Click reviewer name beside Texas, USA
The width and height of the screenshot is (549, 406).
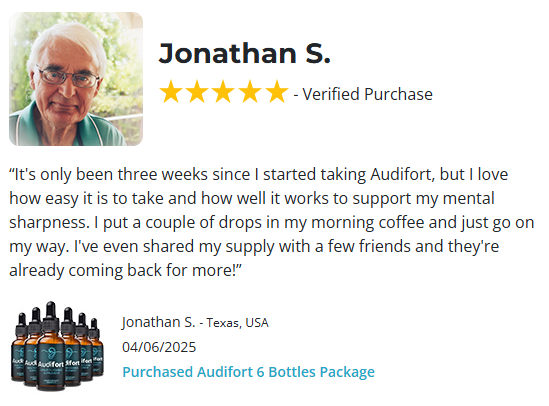pos(158,322)
